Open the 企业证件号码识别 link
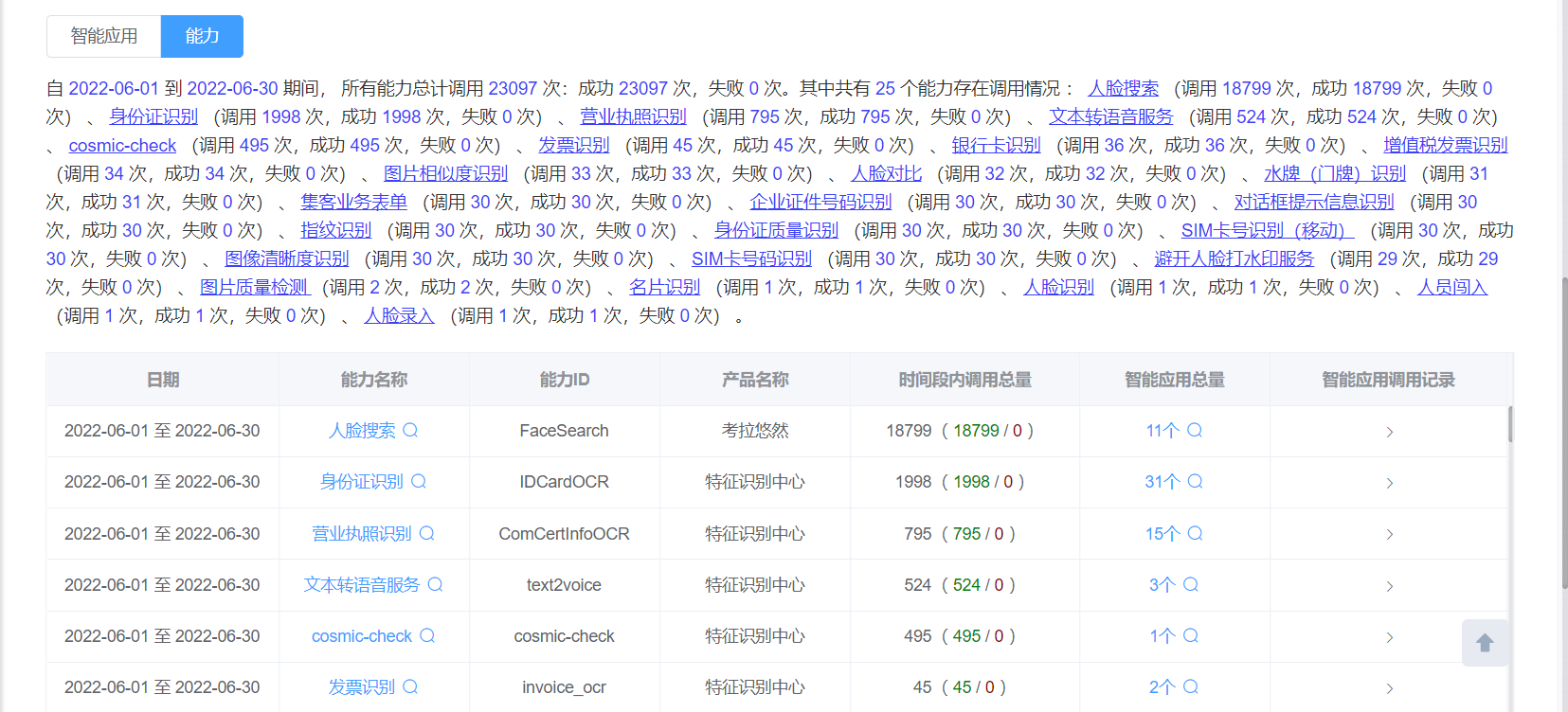 [x=820, y=202]
